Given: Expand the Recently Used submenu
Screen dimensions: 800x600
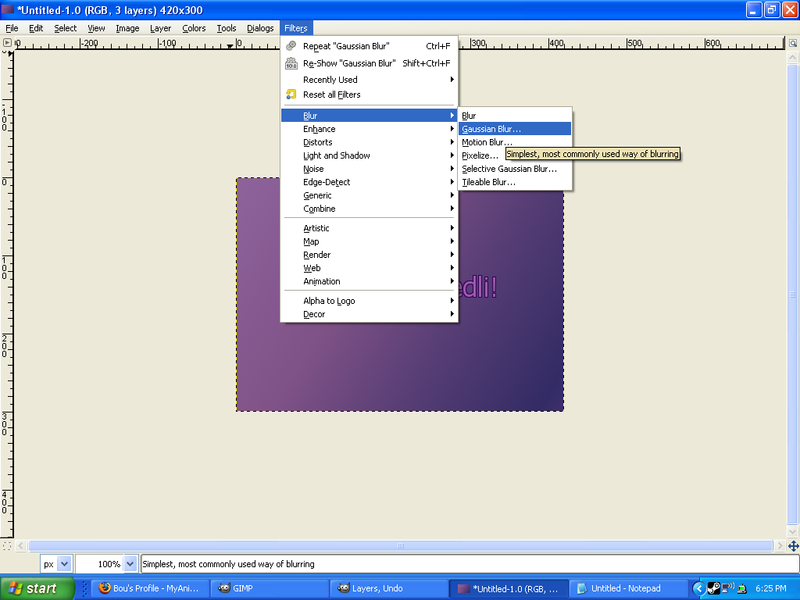Looking at the screenshot, I should (369, 80).
